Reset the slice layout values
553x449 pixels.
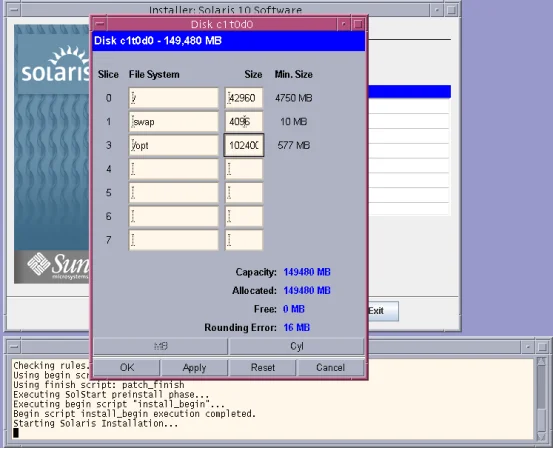click(x=263, y=368)
